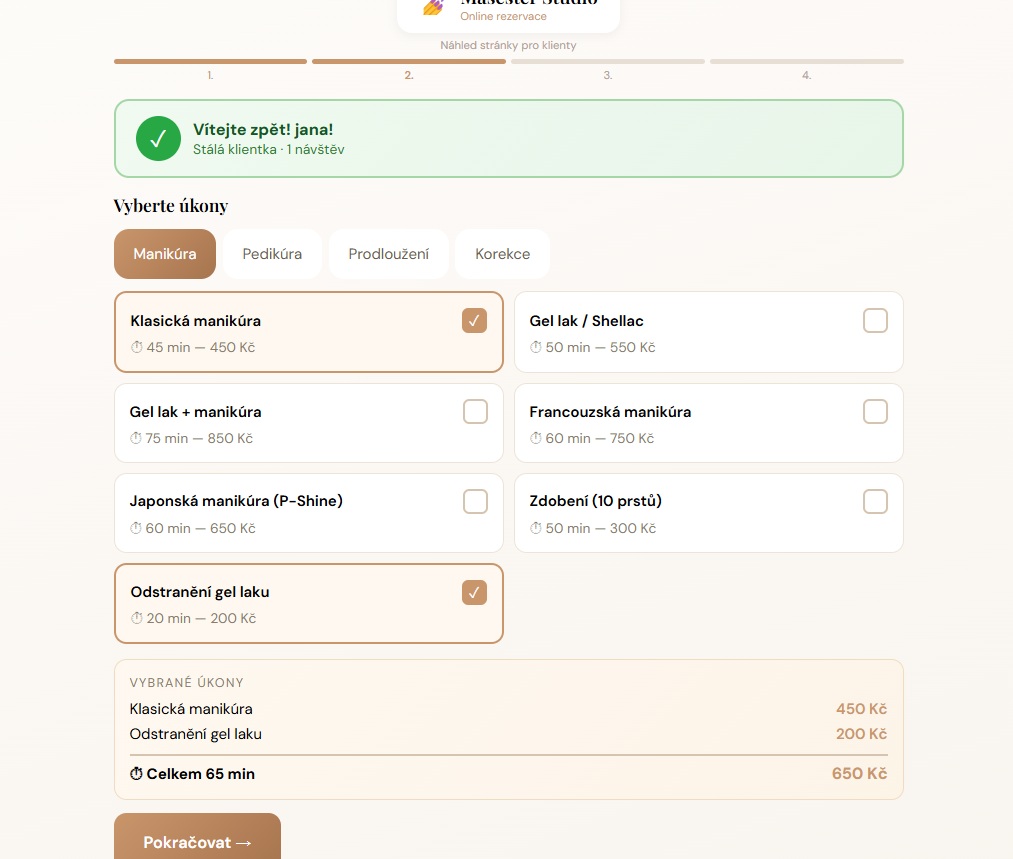Jump to step 1 in progress bar

210,62
